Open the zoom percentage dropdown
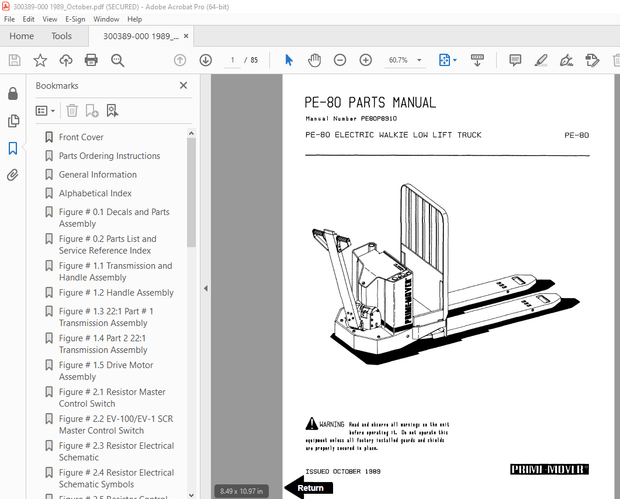 click(x=419, y=60)
